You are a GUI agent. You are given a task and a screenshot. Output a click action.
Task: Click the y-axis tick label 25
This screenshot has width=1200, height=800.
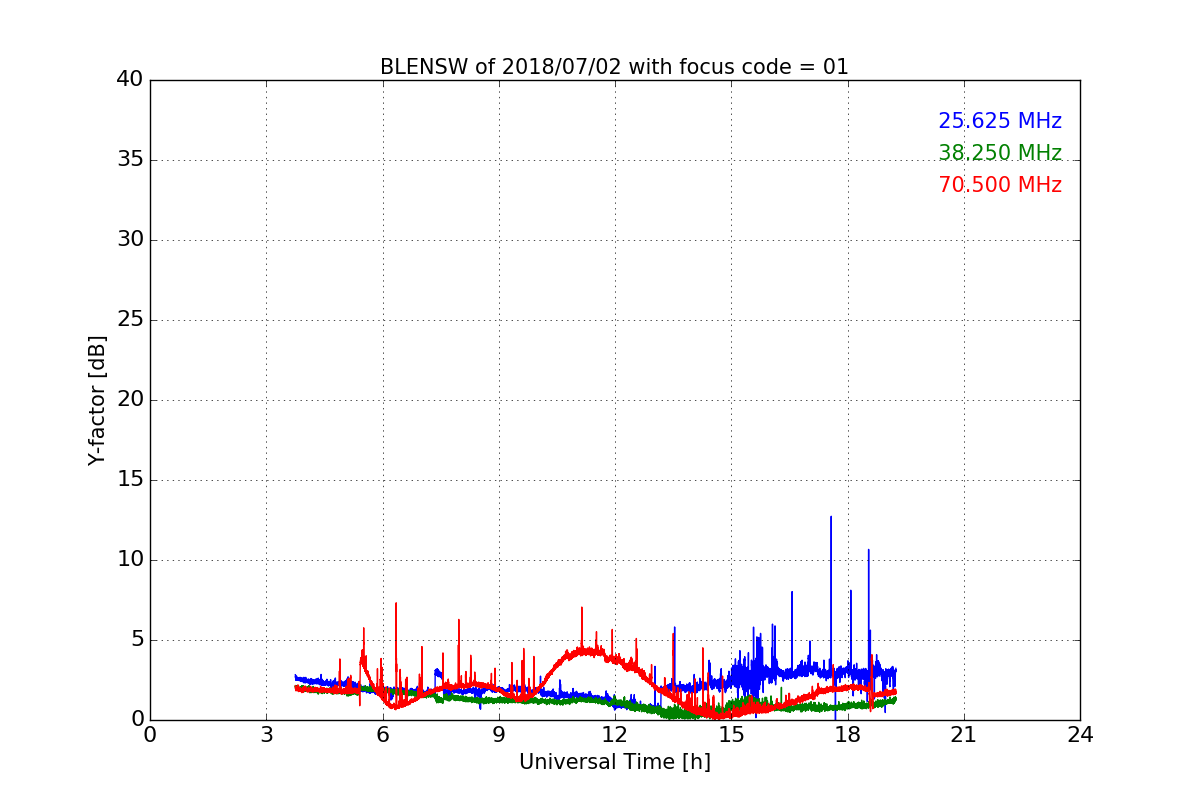click(130, 320)
